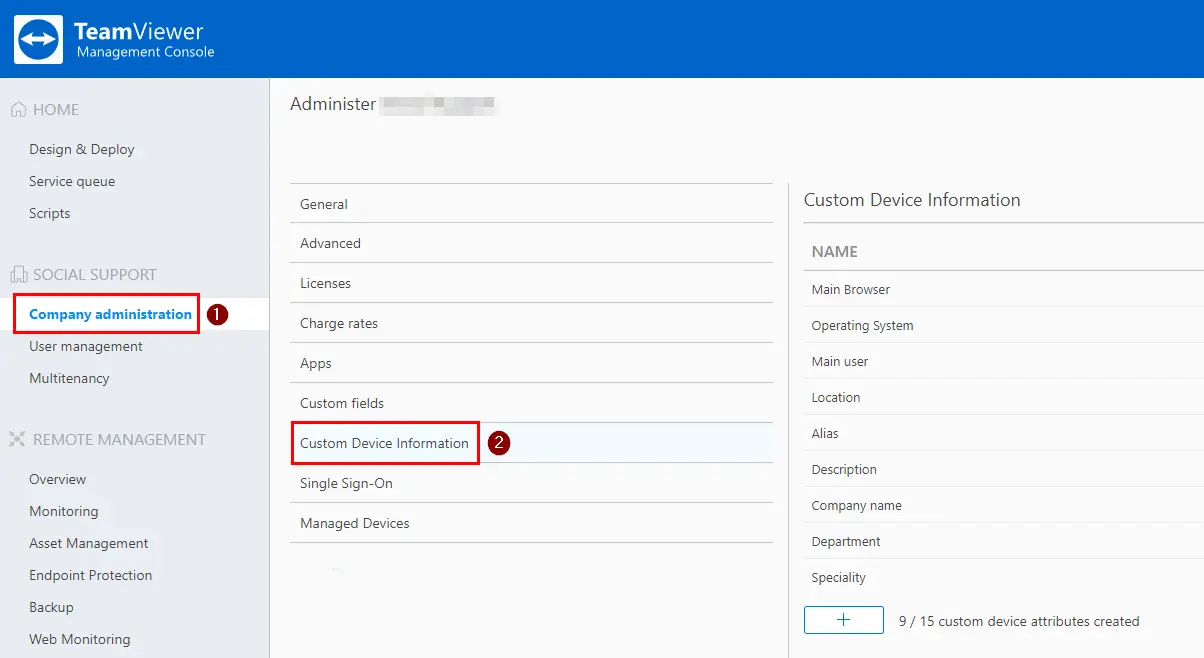The width and height of the screenshot is (1204, 658).
Task: Go to Monitoring
Action: point(64,511)
